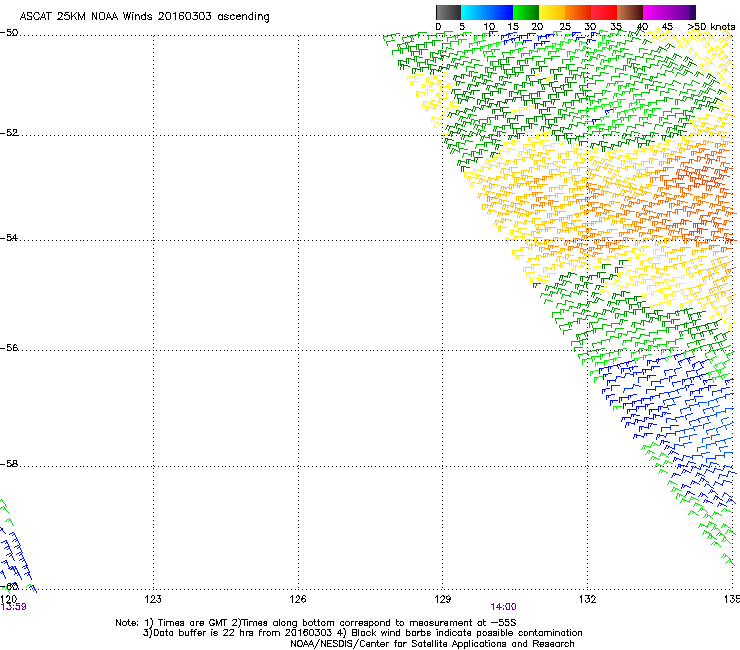Select the '126' longitude axis label
740x650 pixels.
point(298,599)
